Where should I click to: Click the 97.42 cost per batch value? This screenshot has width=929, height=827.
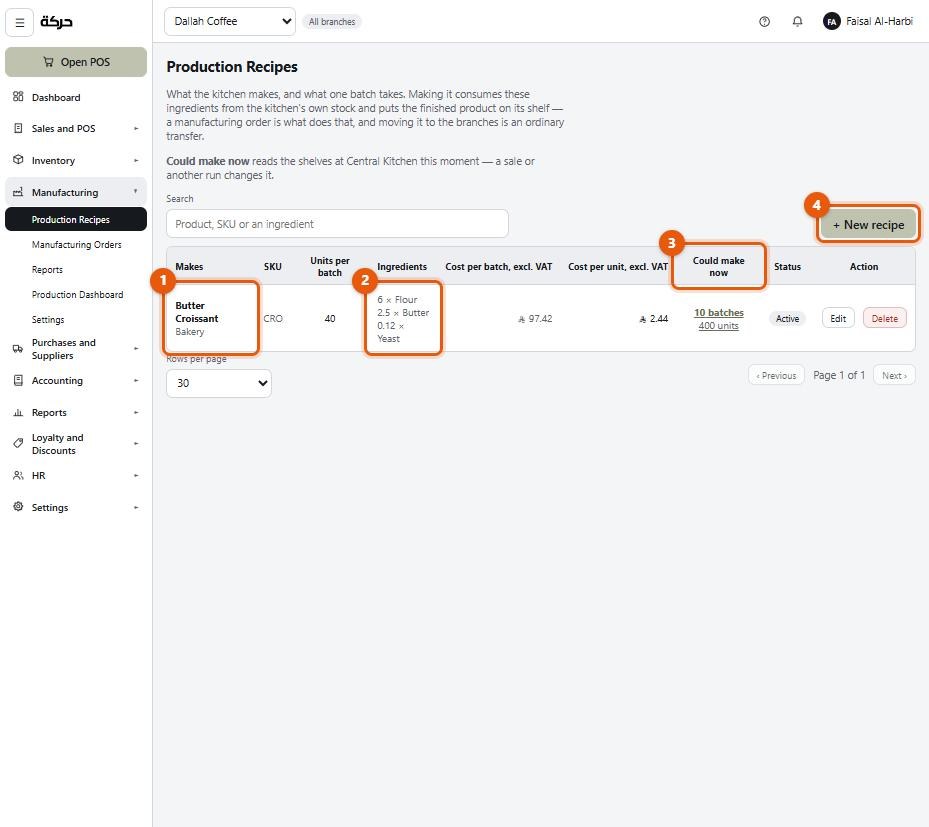coord(535,319)
